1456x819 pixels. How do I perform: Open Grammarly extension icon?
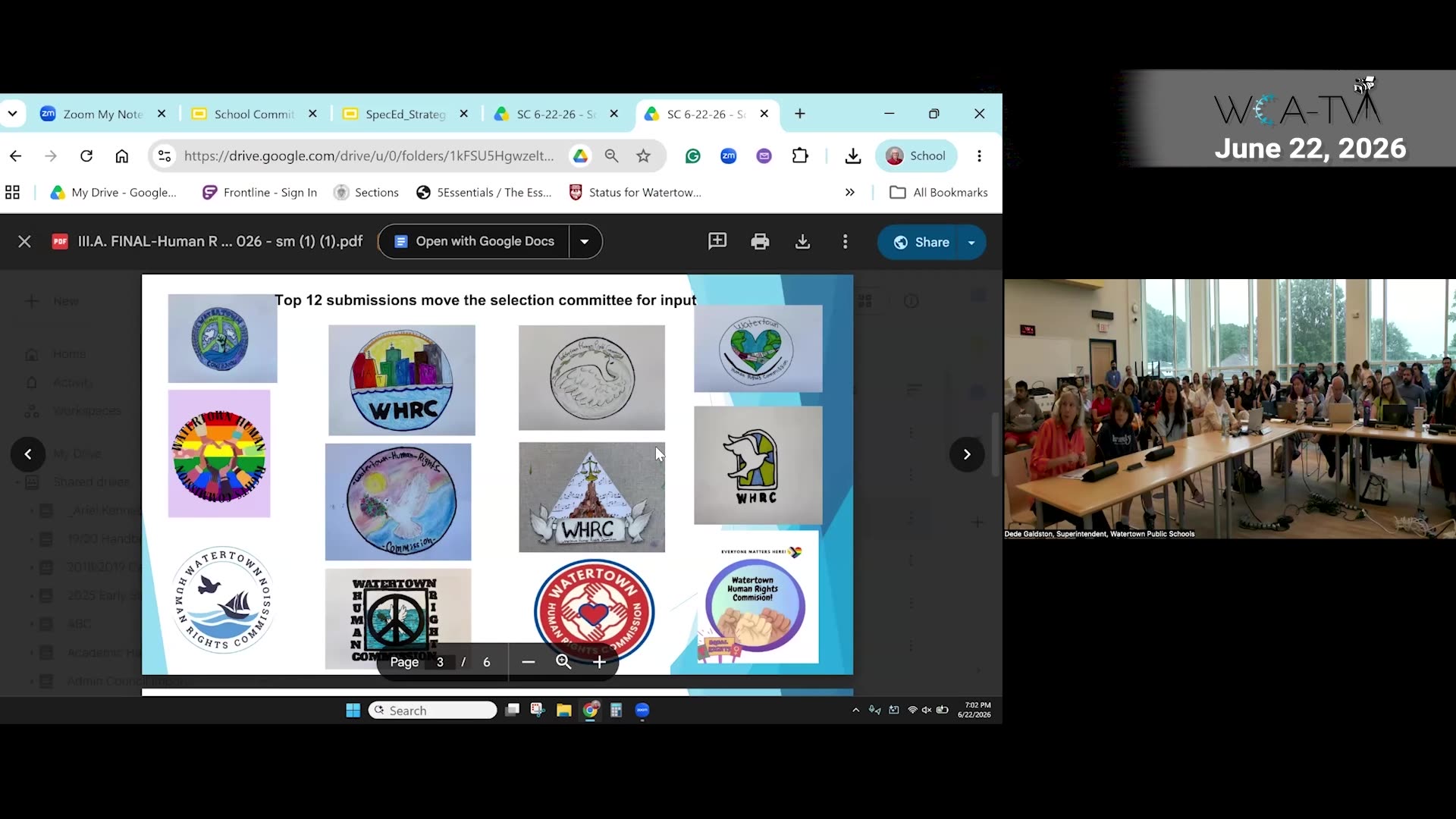coord(692,155)
